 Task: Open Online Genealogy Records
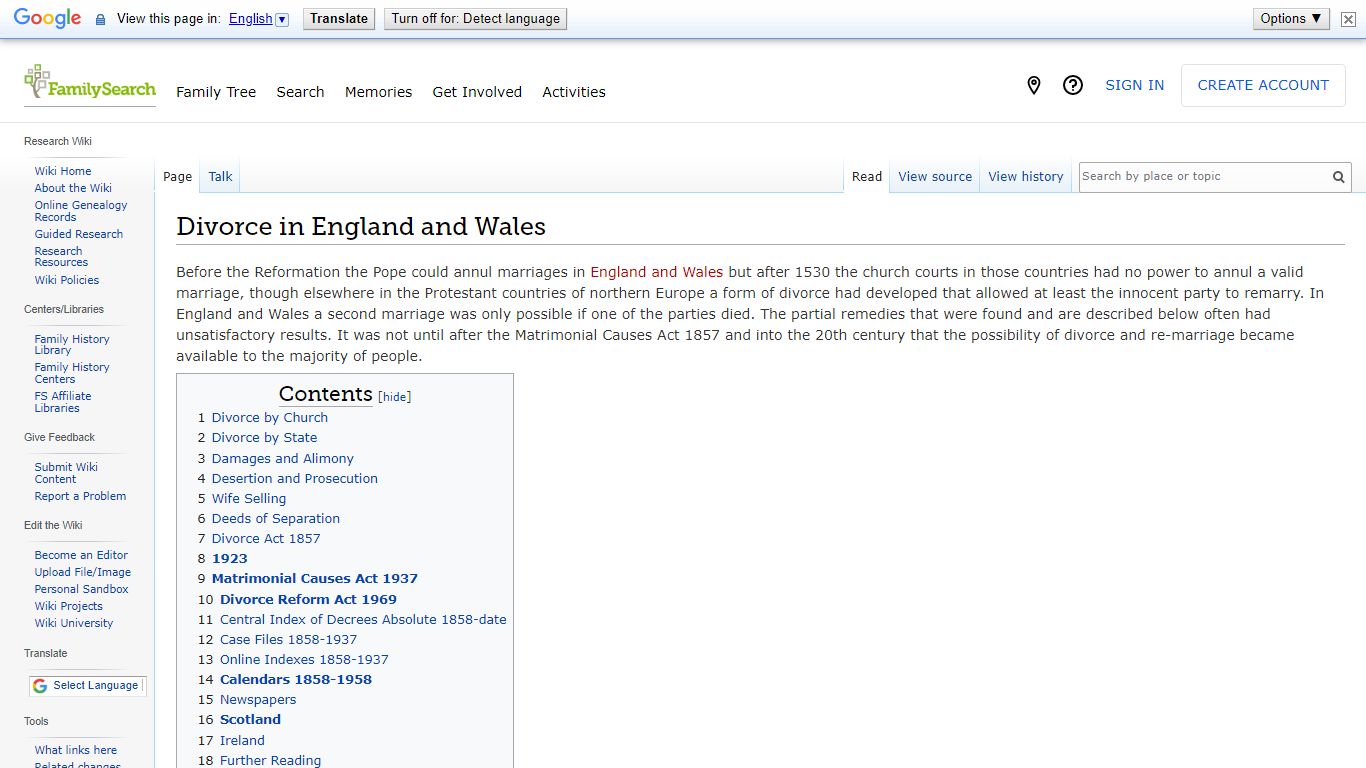81,211
